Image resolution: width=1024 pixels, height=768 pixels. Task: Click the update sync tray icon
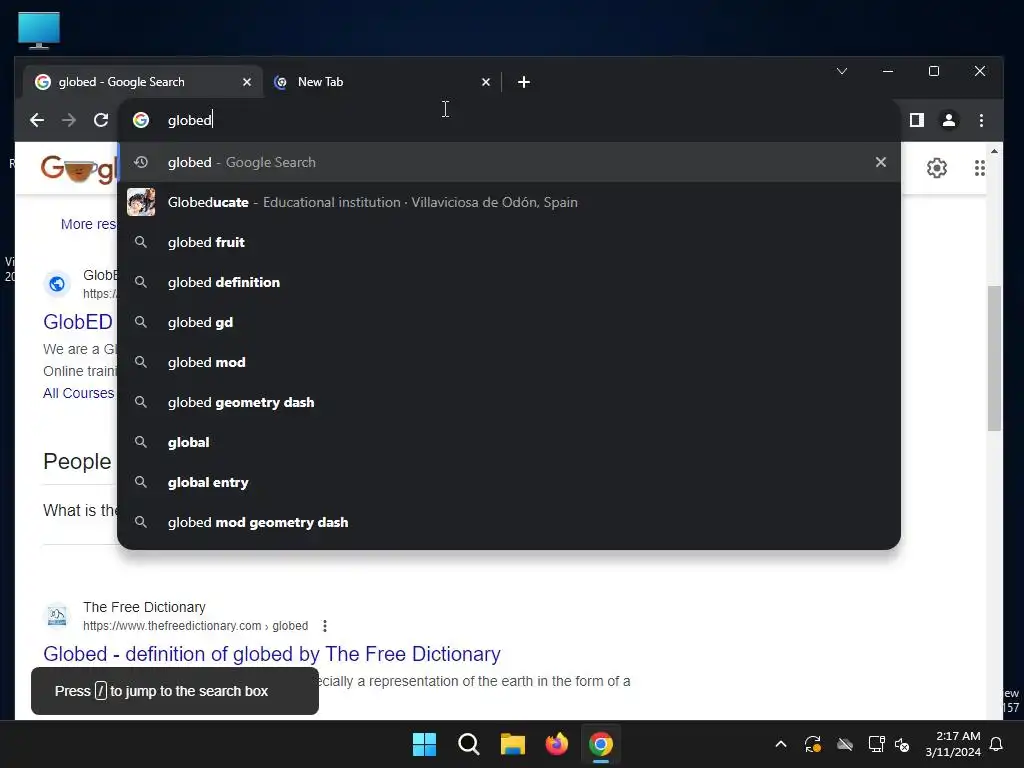812,744
